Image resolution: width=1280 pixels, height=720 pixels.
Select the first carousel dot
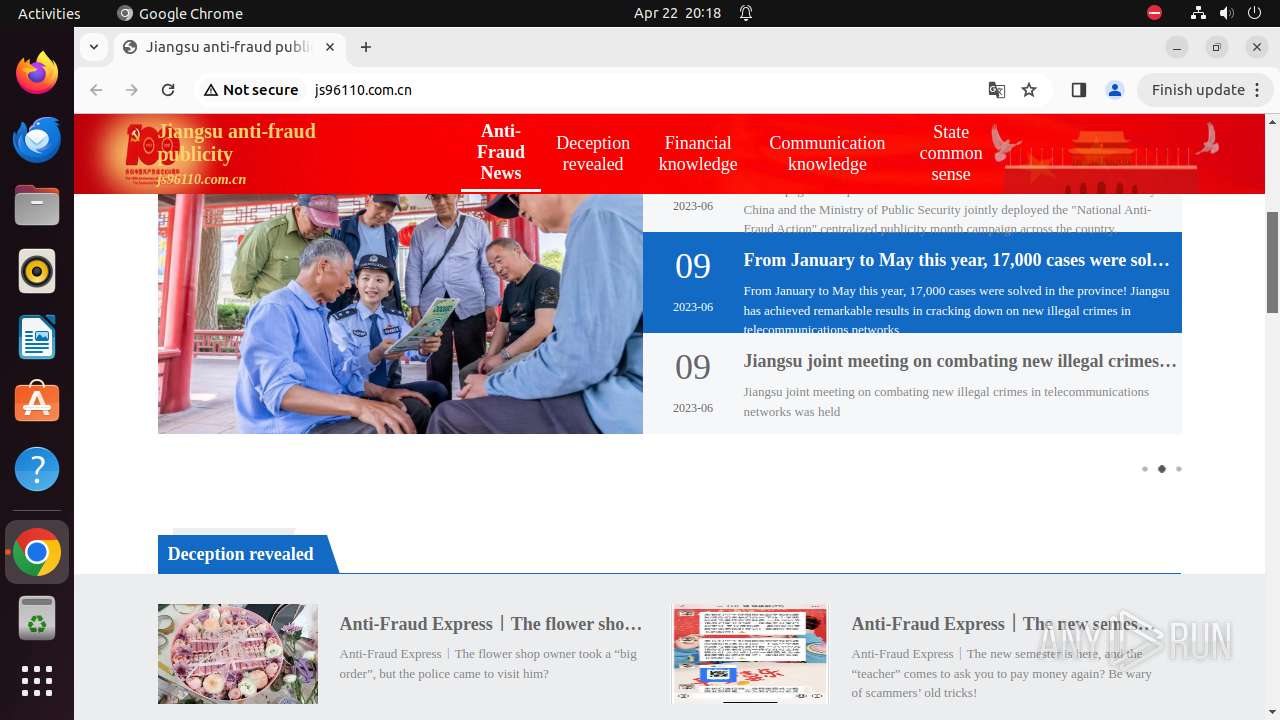(x=1145, y=469)
